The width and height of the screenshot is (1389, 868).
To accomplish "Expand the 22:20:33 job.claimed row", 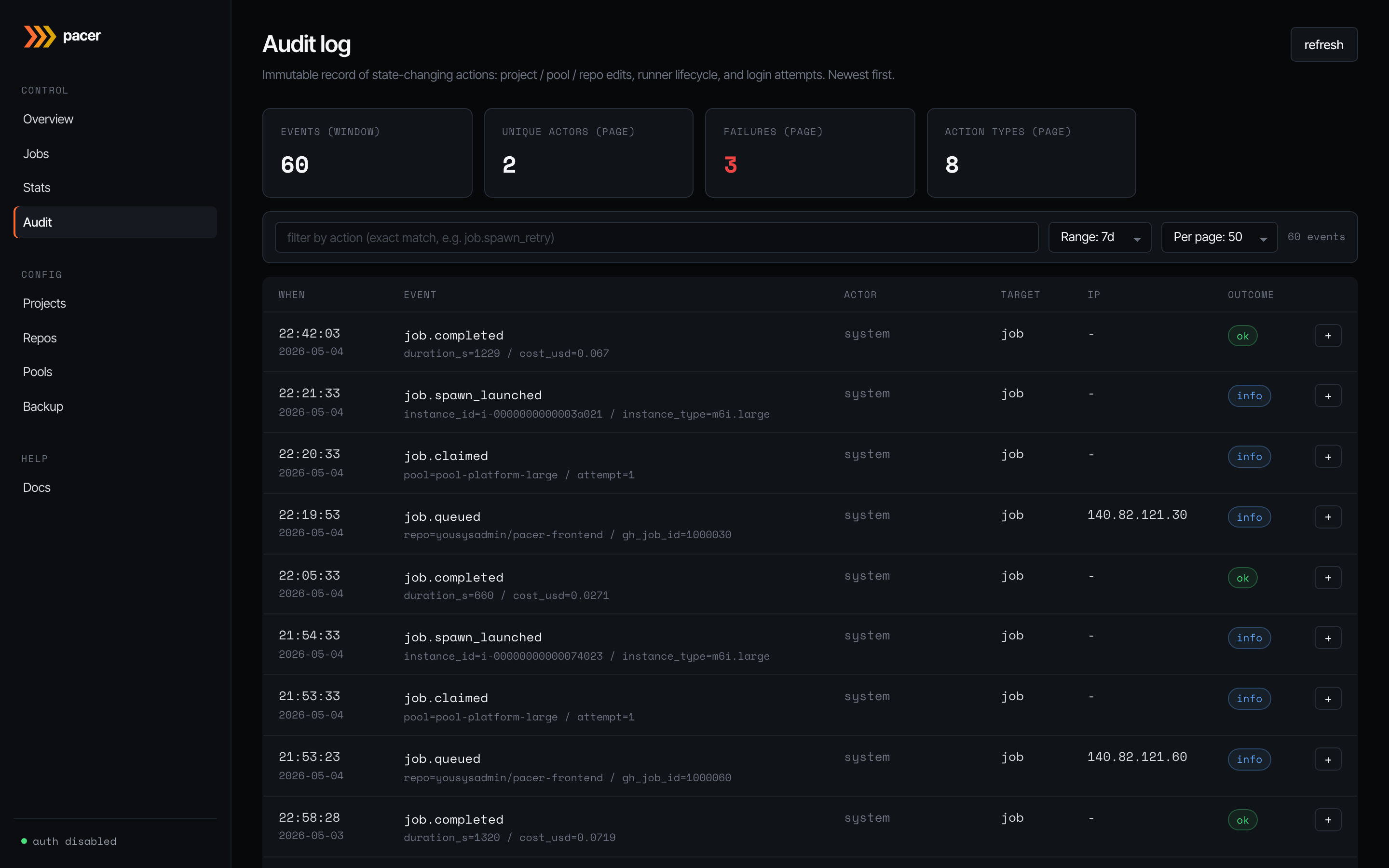I will [x=1328, y=457].
